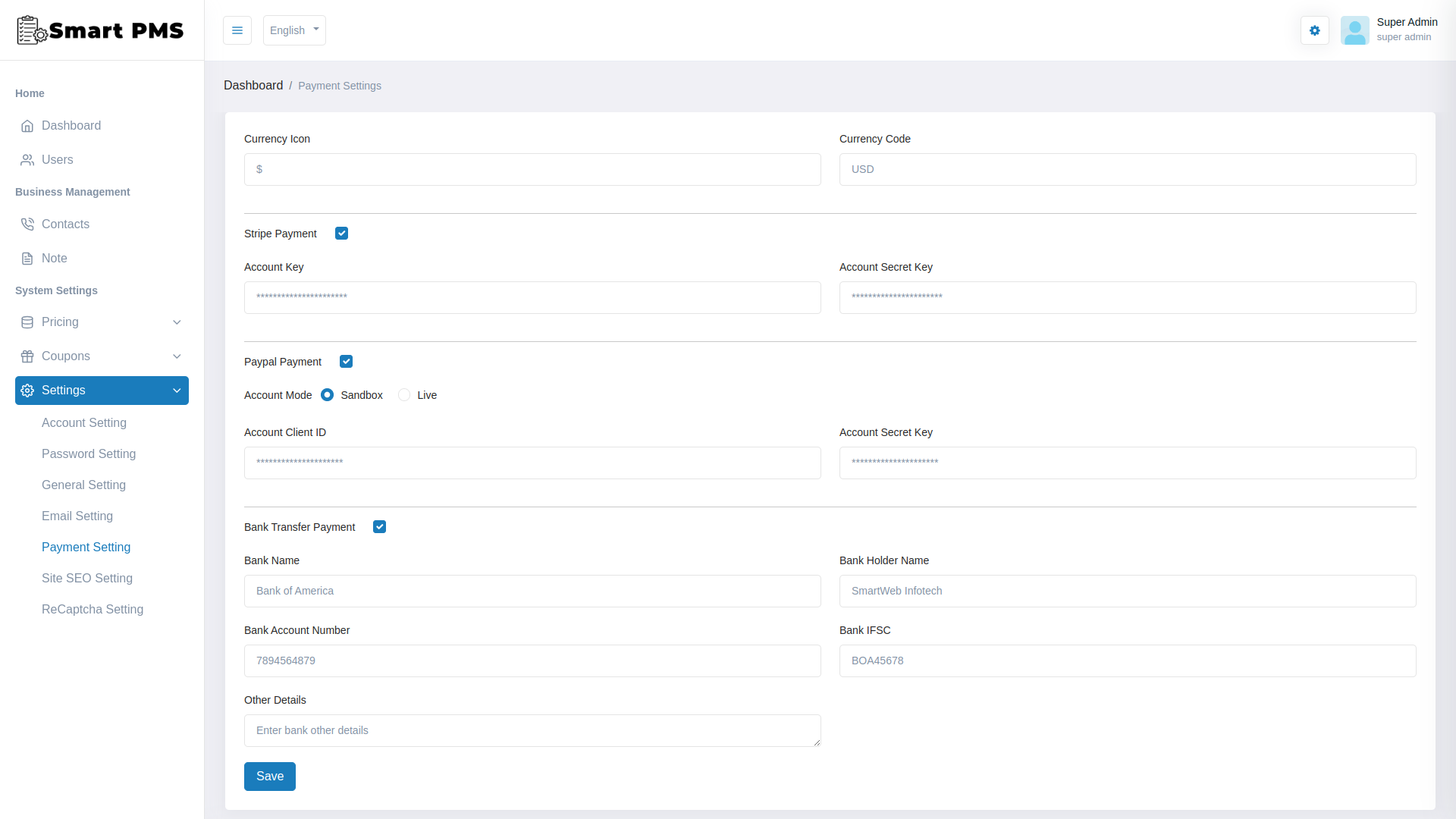Click the Pricing invoice icon
The width and height of the screenshot is (1456, 819).
tap(27, 322)
